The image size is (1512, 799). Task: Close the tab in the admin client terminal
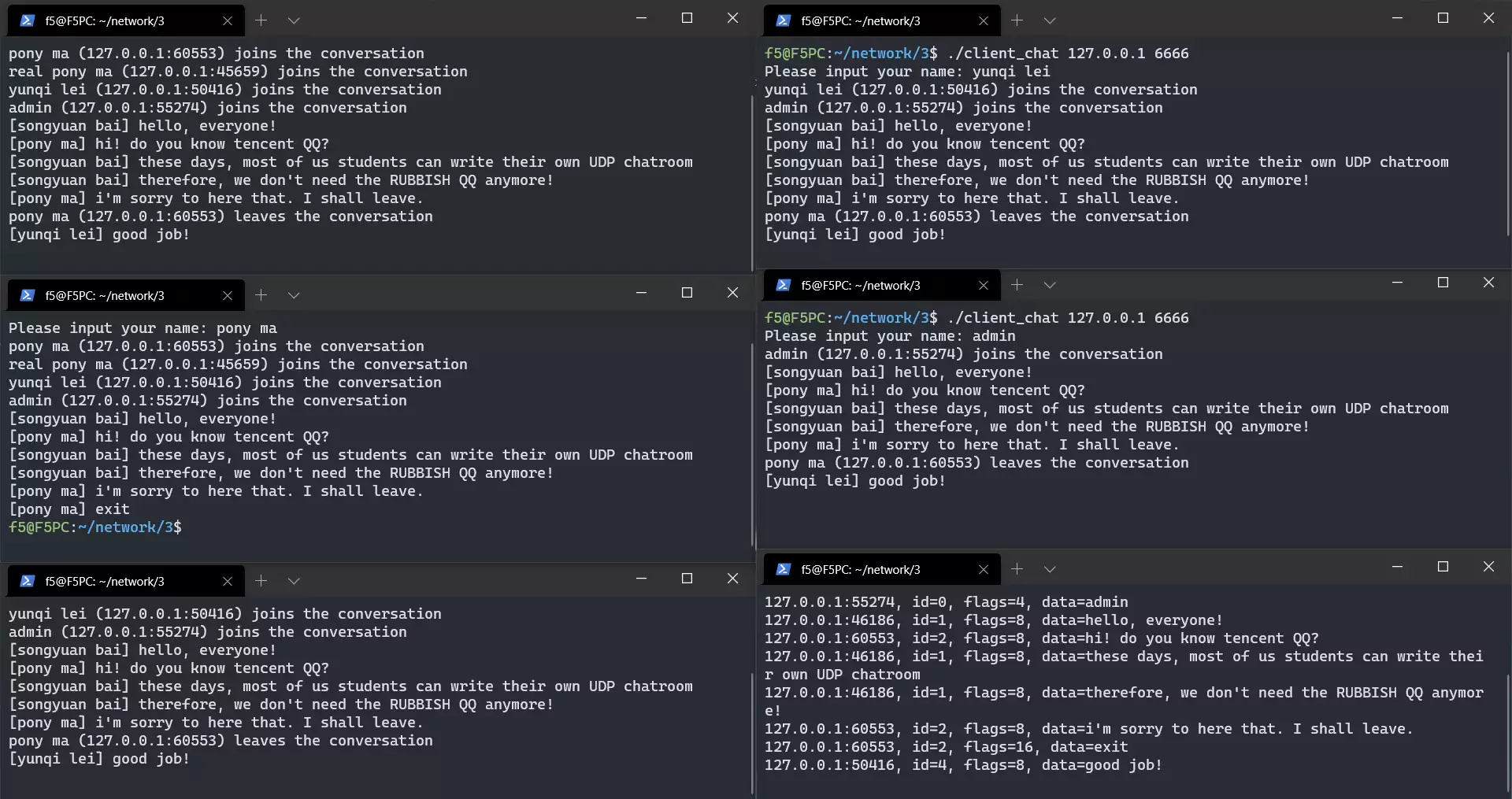(x=983, y=285)
